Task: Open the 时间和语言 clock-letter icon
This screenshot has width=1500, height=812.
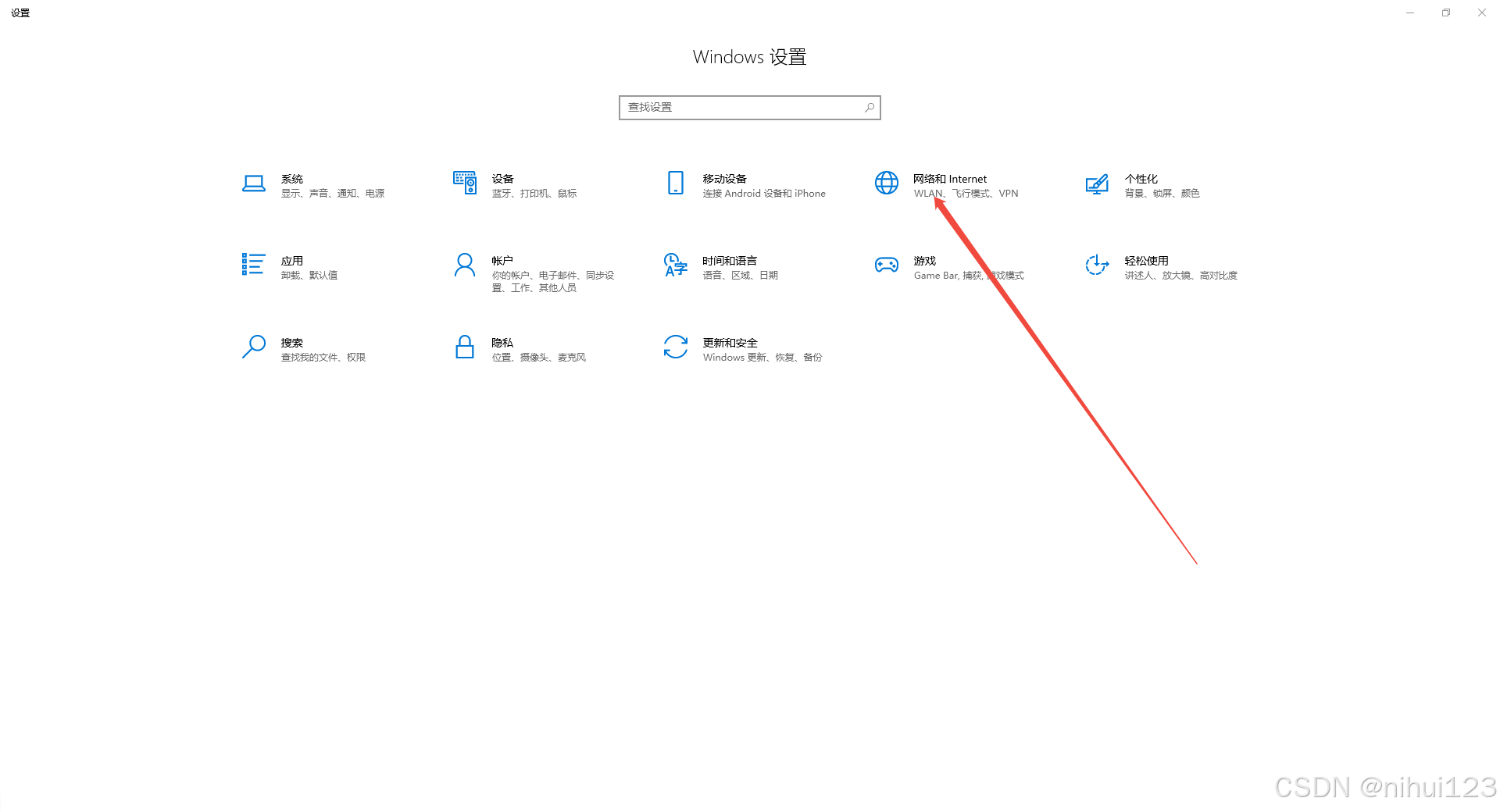Action: click(x=676, y=265)
